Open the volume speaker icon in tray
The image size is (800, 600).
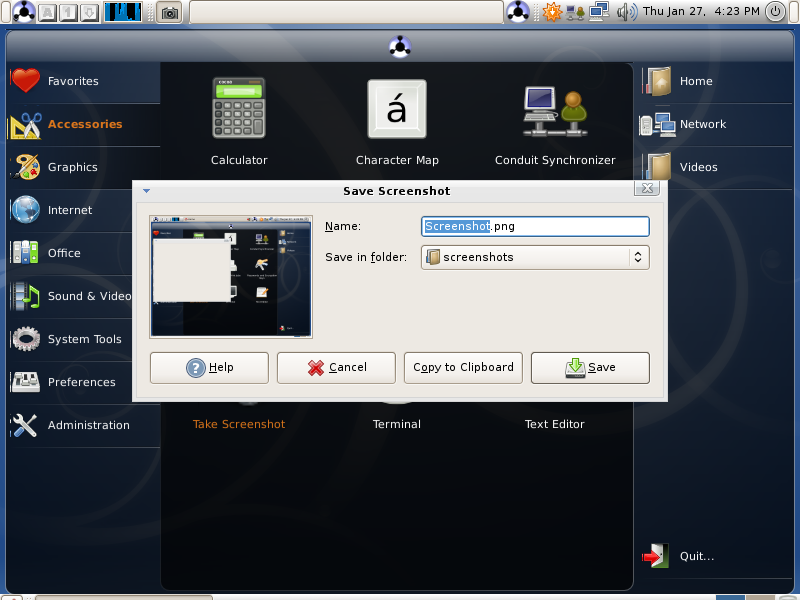click(626, 11)
